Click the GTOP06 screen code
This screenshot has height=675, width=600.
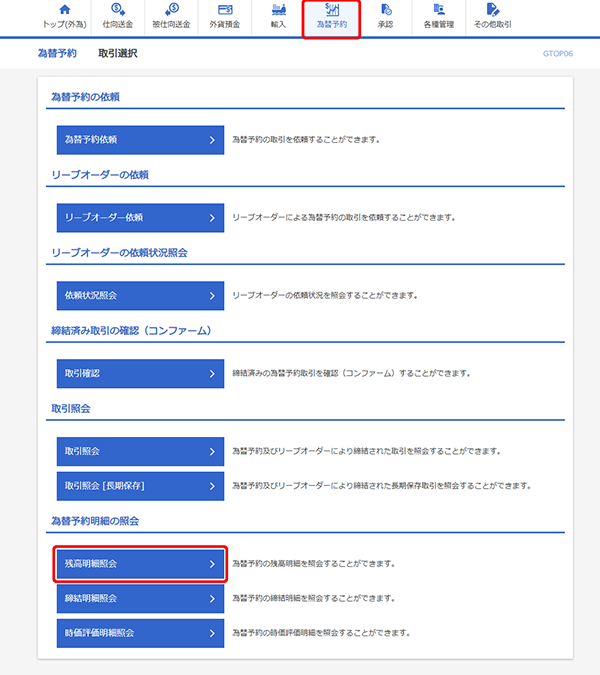(558, 54)
